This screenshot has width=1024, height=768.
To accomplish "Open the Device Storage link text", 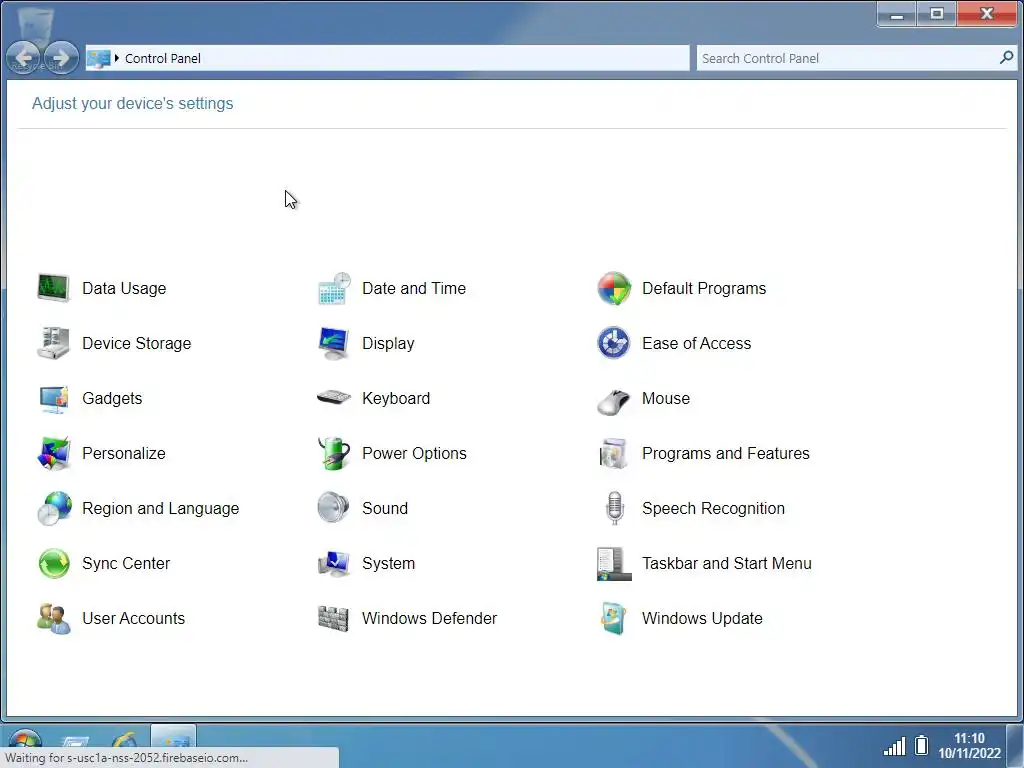I will [x=136, y=343].
